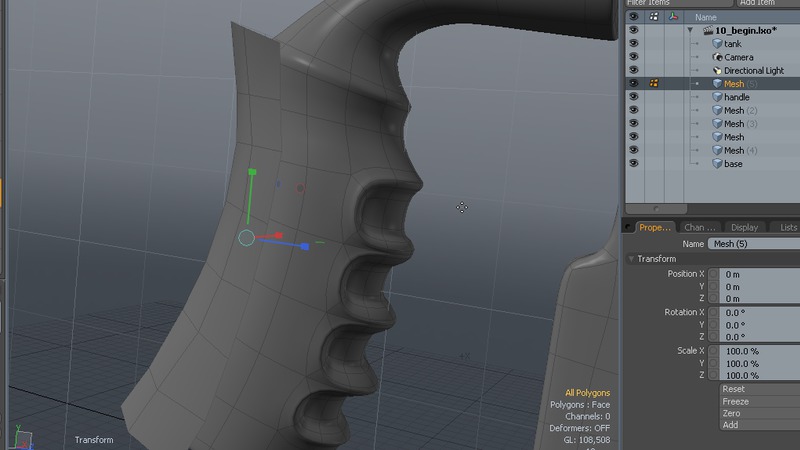Image resolution: width=800 pixels, height=450 pixels.
Task: Click the mesh icon of Mesh (3)
Action: point(717,123)
